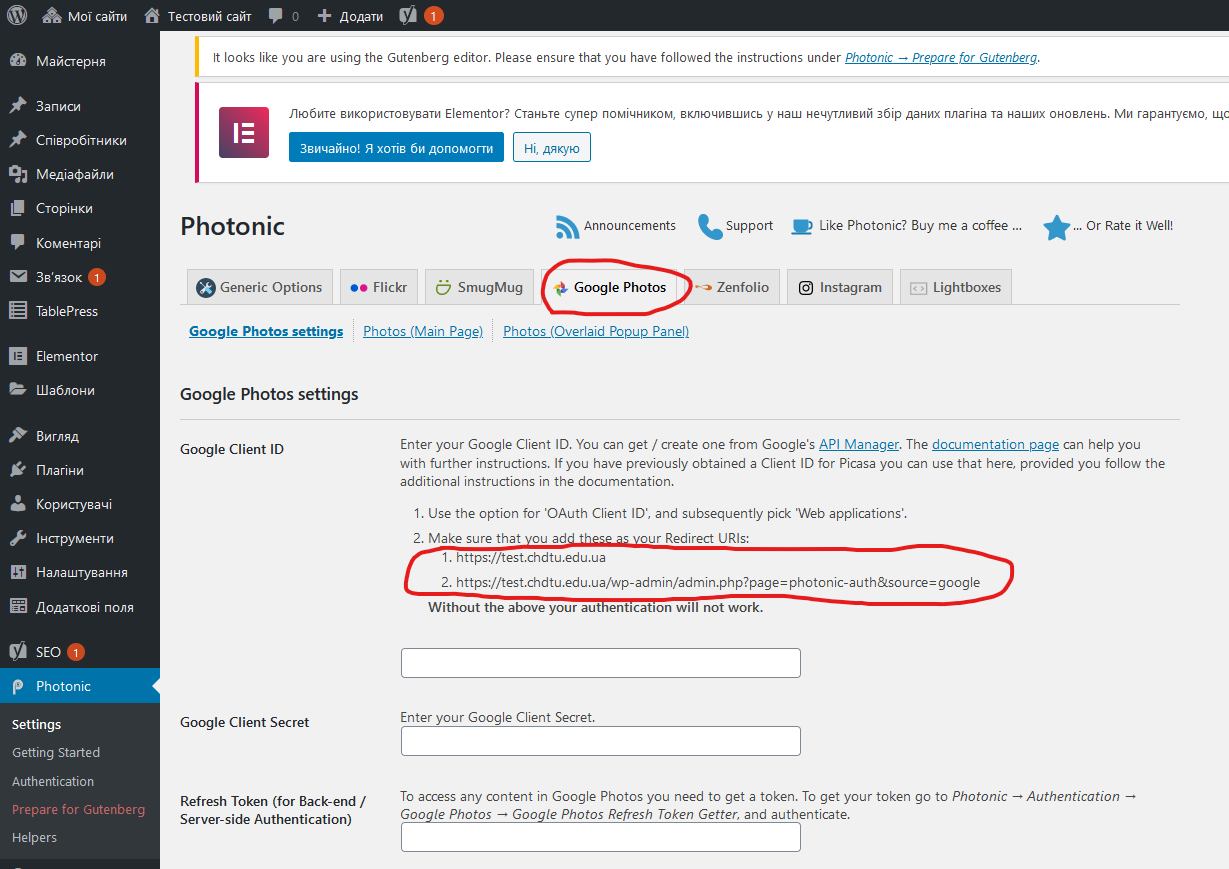This screenshot has width=1229, height=869.
Task: Click the red notification badge next to Зв'язок
Action: pyautogui.click(x=97, y=277)
